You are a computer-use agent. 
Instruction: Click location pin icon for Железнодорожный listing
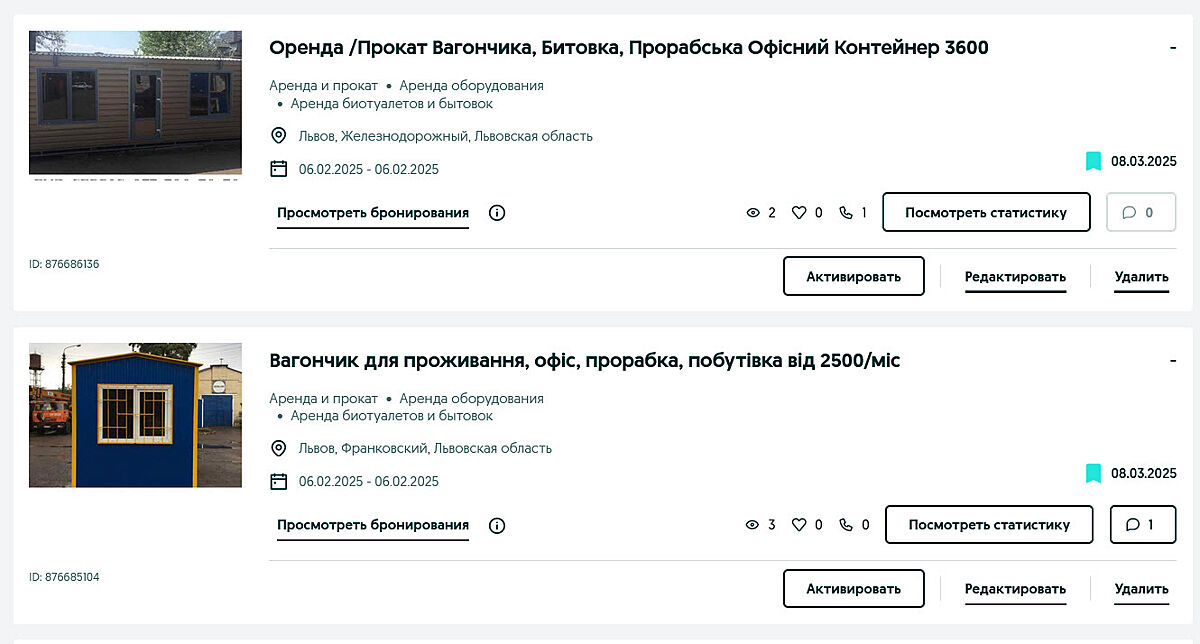(279, 136)
